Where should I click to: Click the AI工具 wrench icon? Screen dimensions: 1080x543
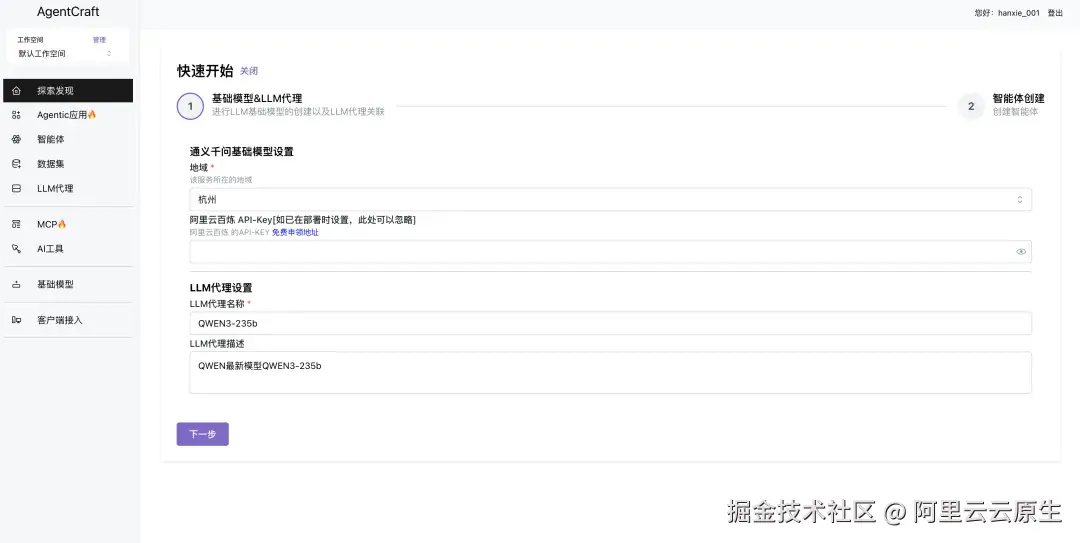point(17,249)
